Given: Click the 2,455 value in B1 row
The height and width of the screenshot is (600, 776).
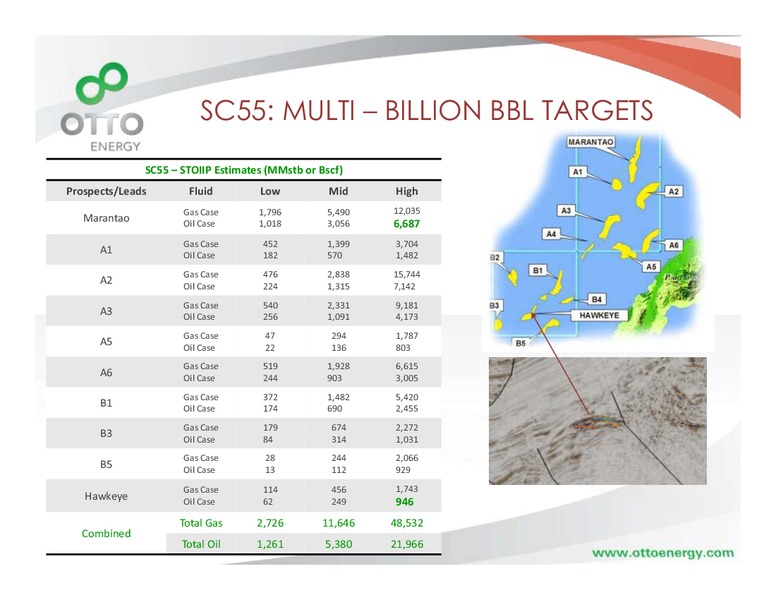Looking at the screenshot, I should pos(406,409).
